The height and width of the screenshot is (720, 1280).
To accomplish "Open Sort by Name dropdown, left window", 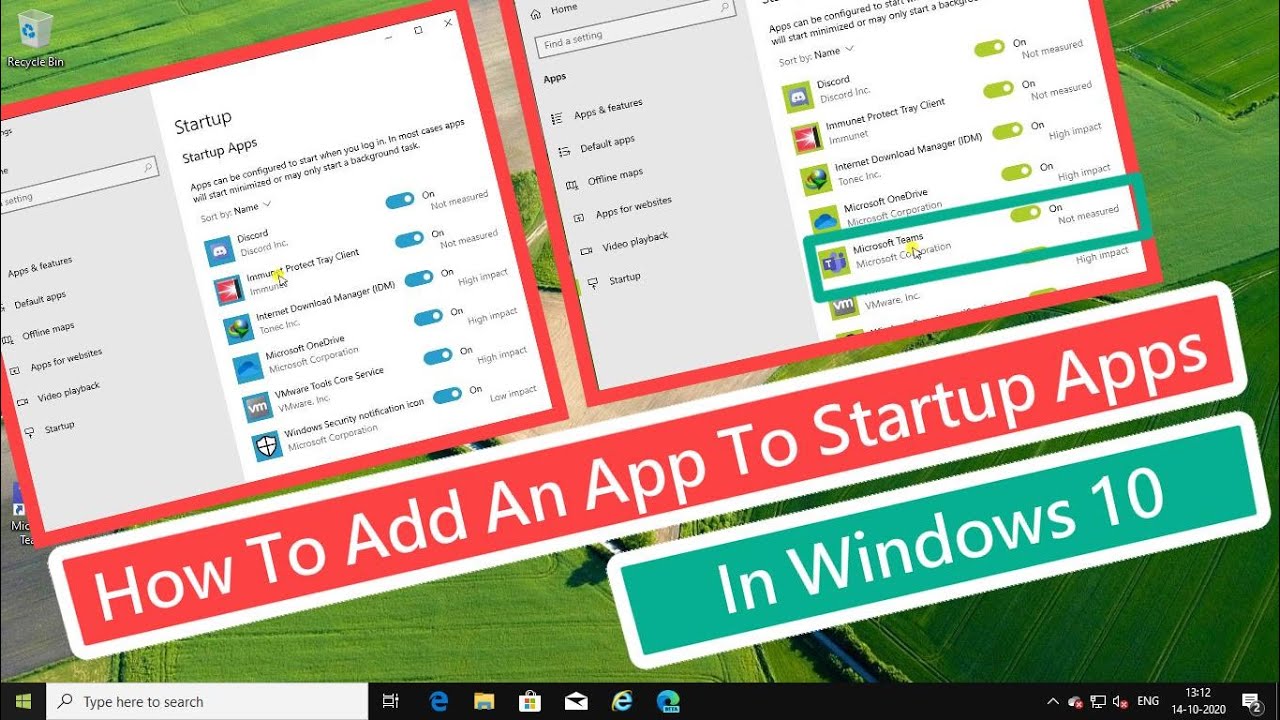I will click(236, 210).
